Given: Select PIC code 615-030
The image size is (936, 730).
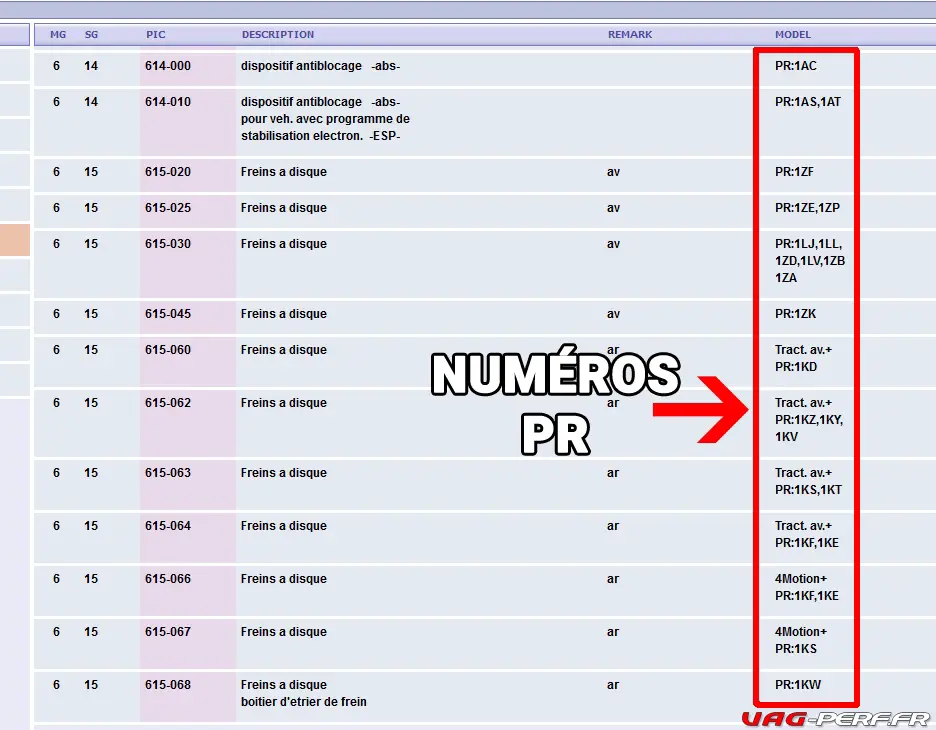Looking at the screenshot, I should (168, 244).
